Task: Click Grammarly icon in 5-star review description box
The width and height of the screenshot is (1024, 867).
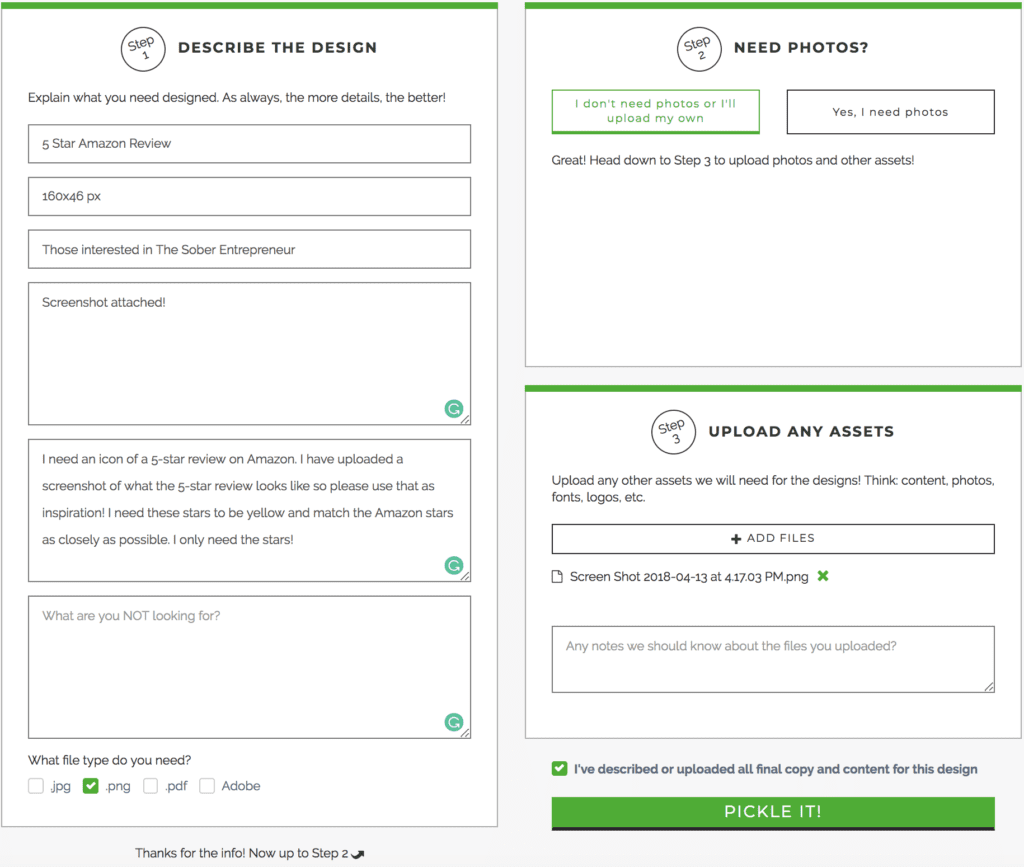Action: 454,565
